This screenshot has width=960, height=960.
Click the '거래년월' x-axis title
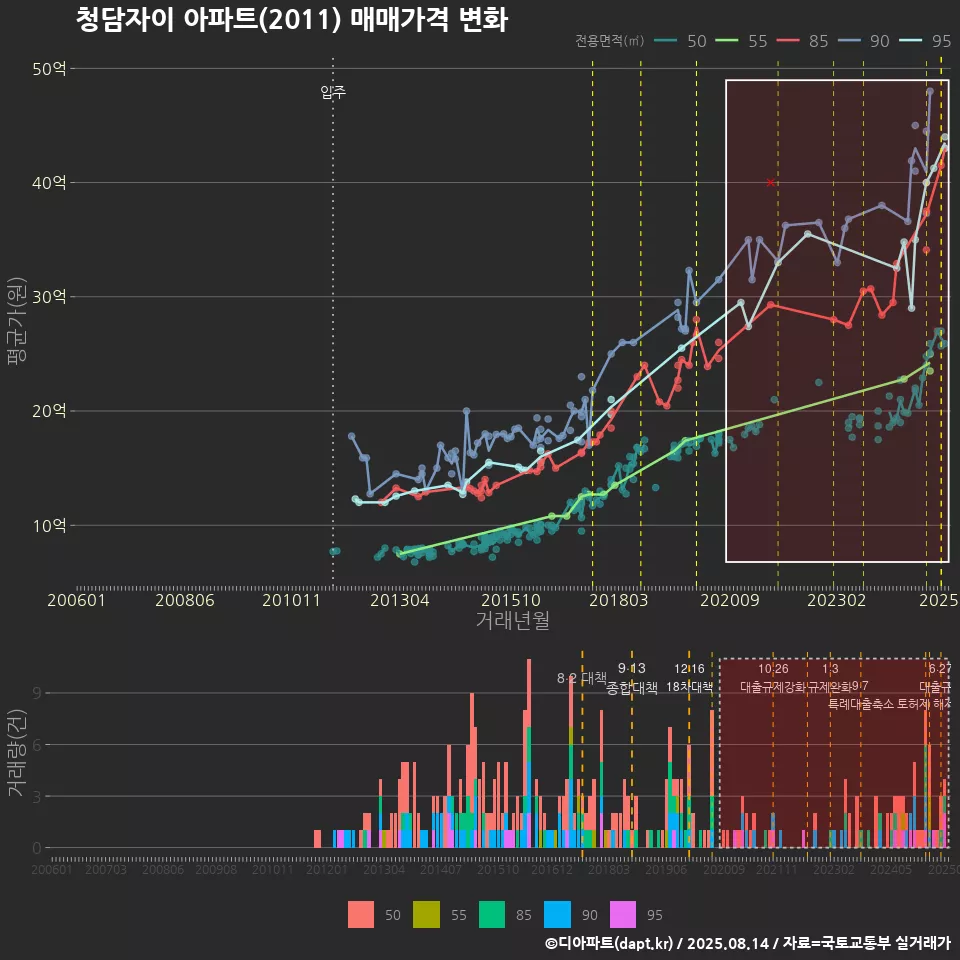(513, 620)
